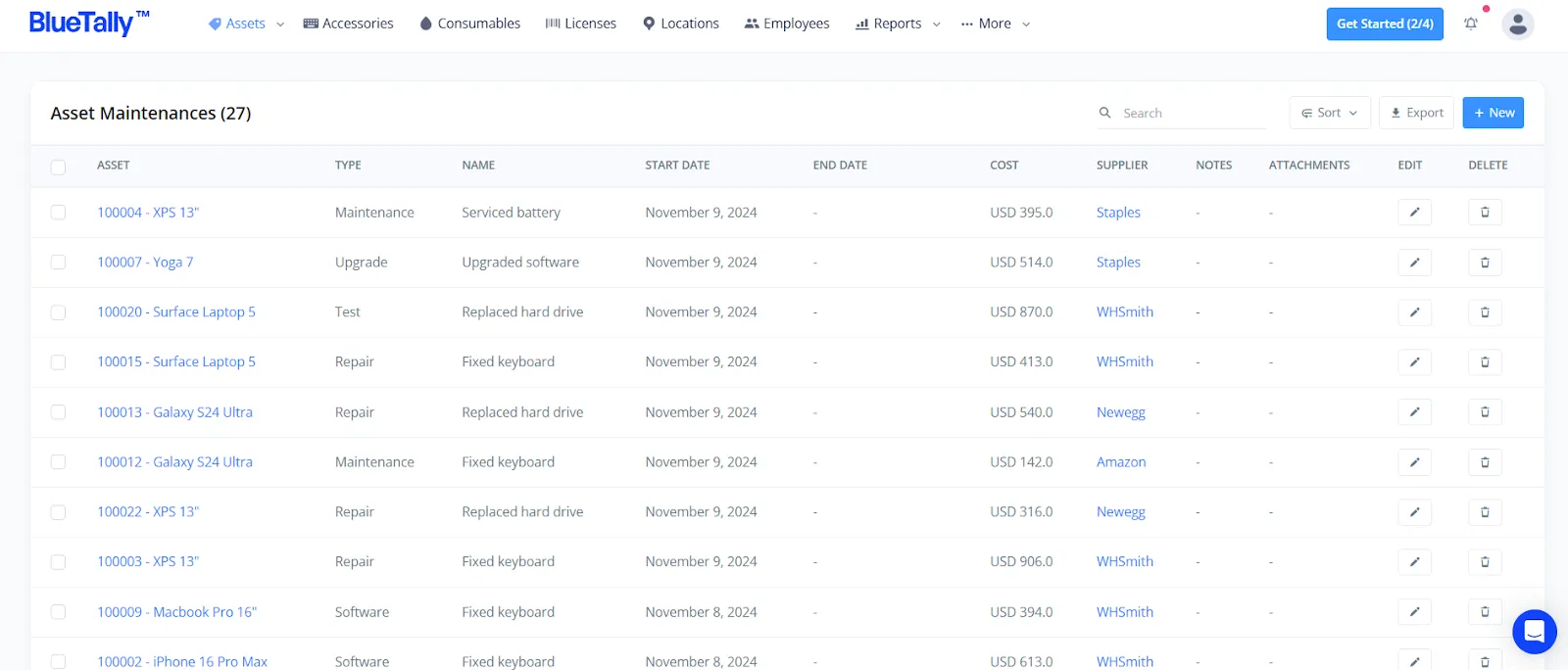Click the Asset Maintenances (27) heading
This screenshot has width=1568, height=670.
(151, 114)
